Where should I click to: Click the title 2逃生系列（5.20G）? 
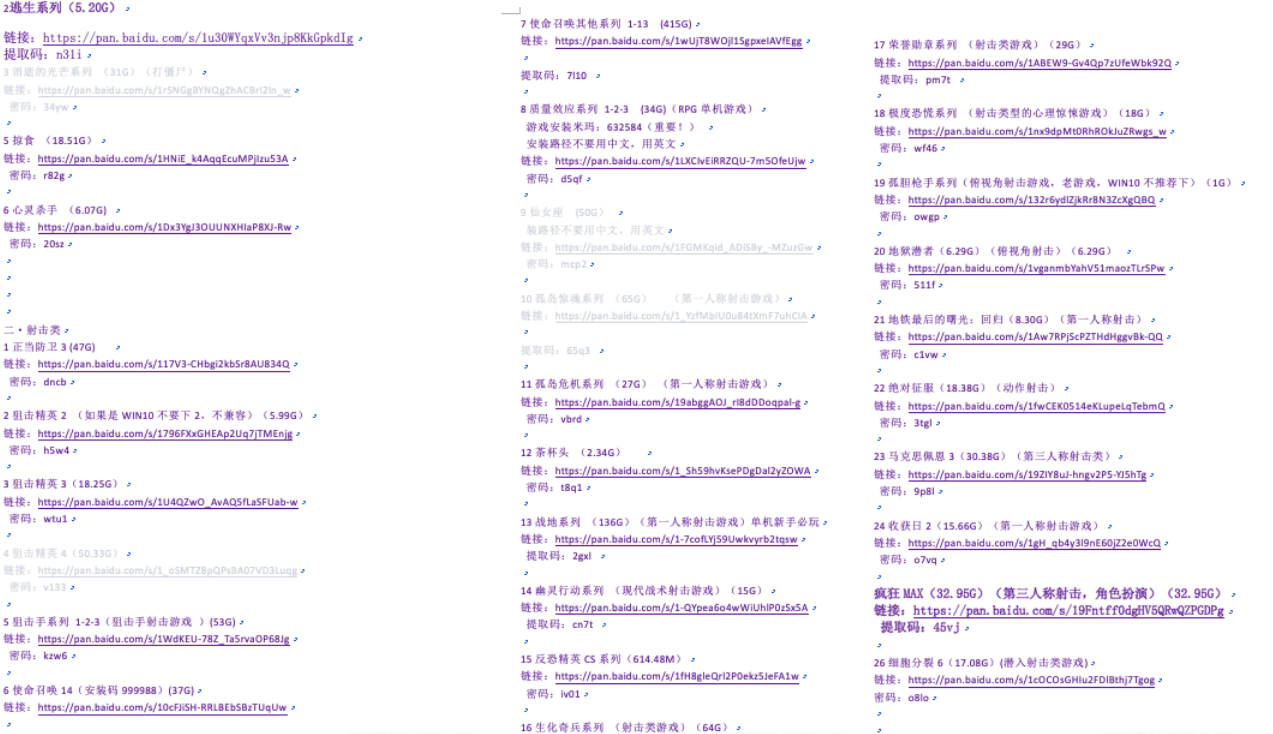coord(61,8)
